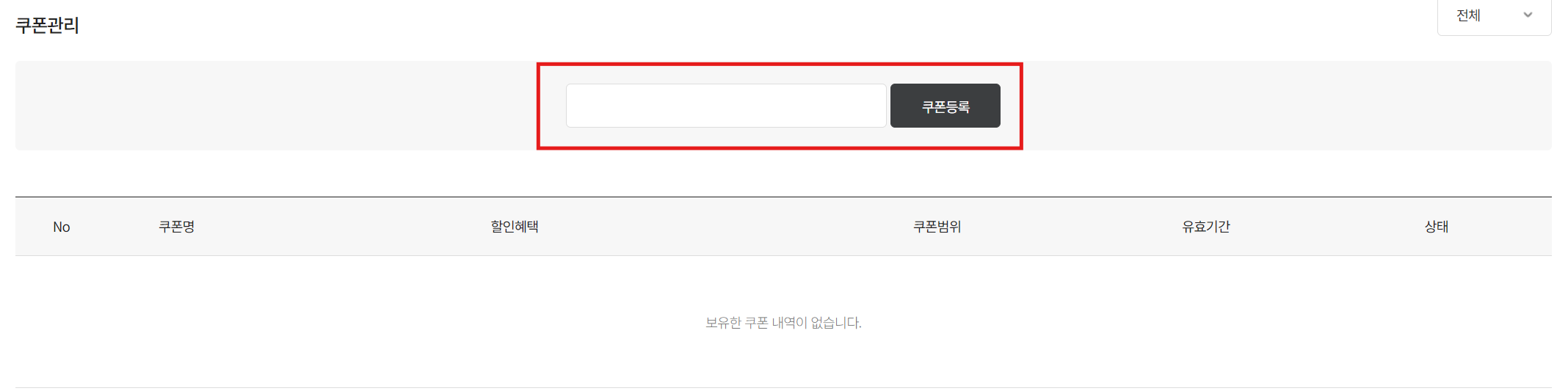The width and height of the screenshot is (1568, 391).
Task: Click the 할인혜택 column header
Action: coord(515,227)
